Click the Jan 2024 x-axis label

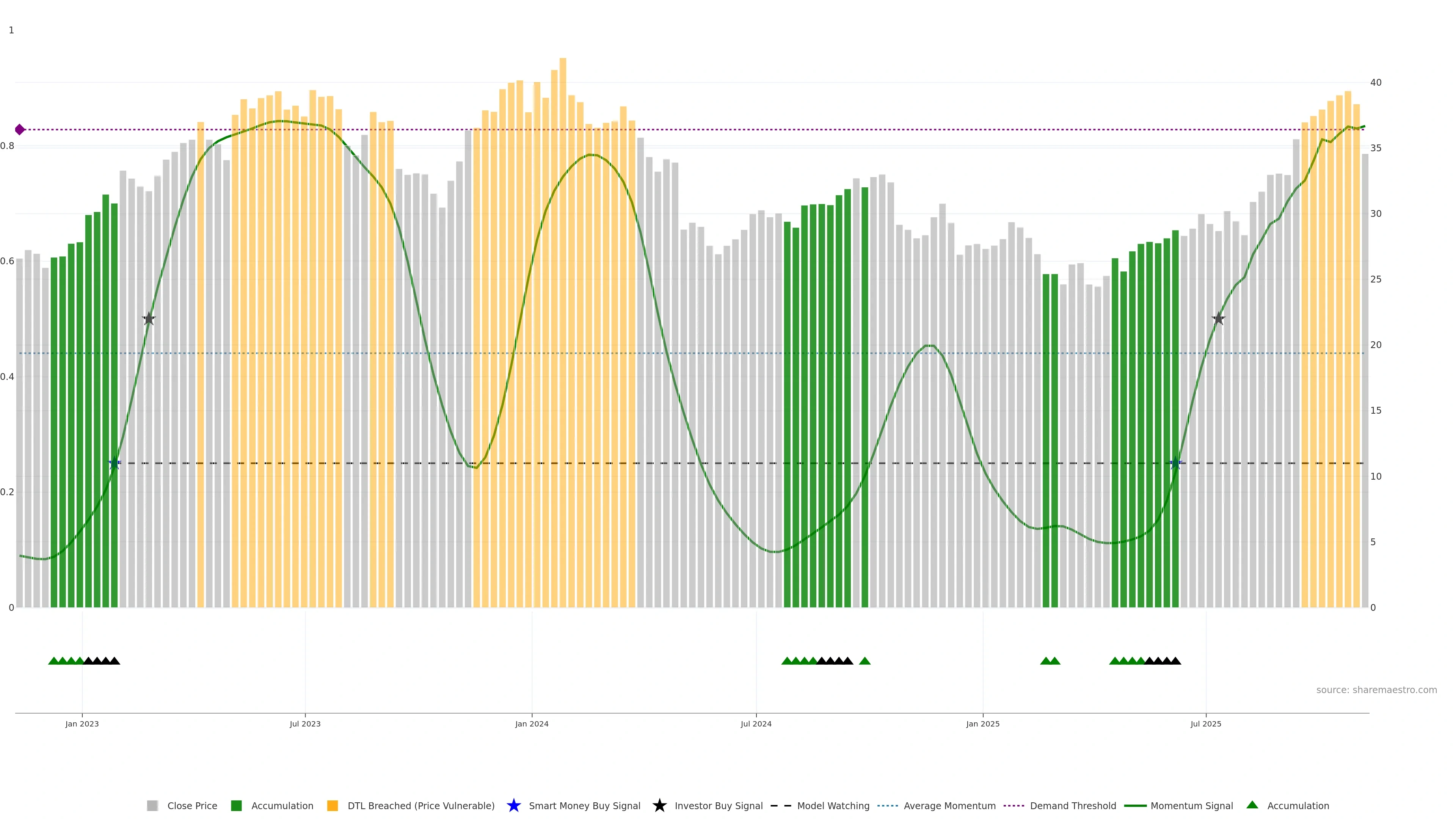pos(531,723)
